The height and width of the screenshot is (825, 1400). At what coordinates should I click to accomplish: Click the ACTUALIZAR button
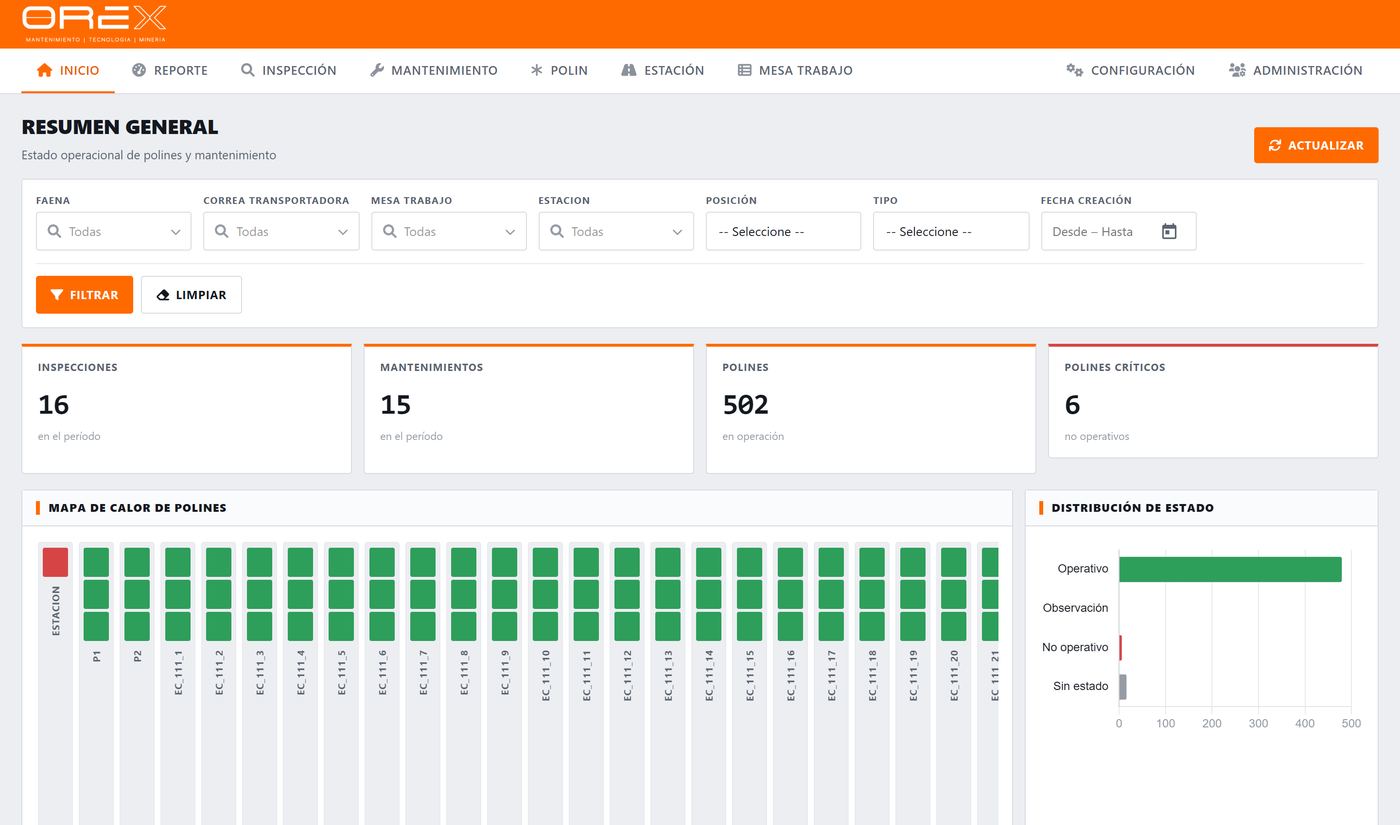click(x=1316, y=145)
